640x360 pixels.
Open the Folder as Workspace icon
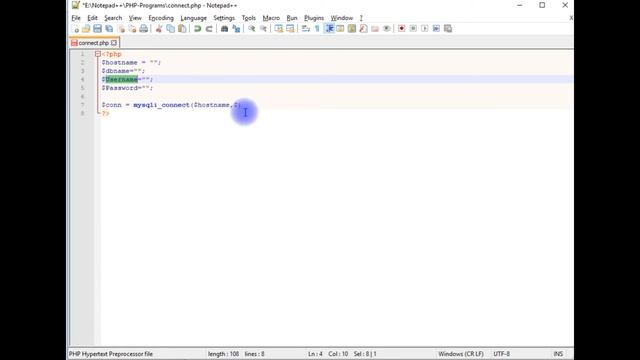(375, 29)
